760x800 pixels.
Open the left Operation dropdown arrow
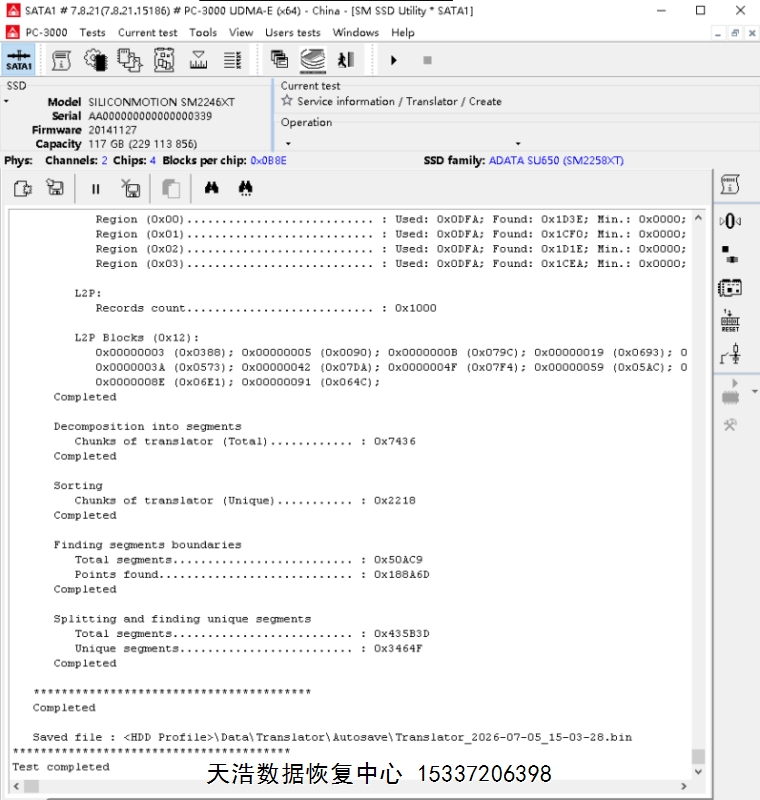click(288, 144)
